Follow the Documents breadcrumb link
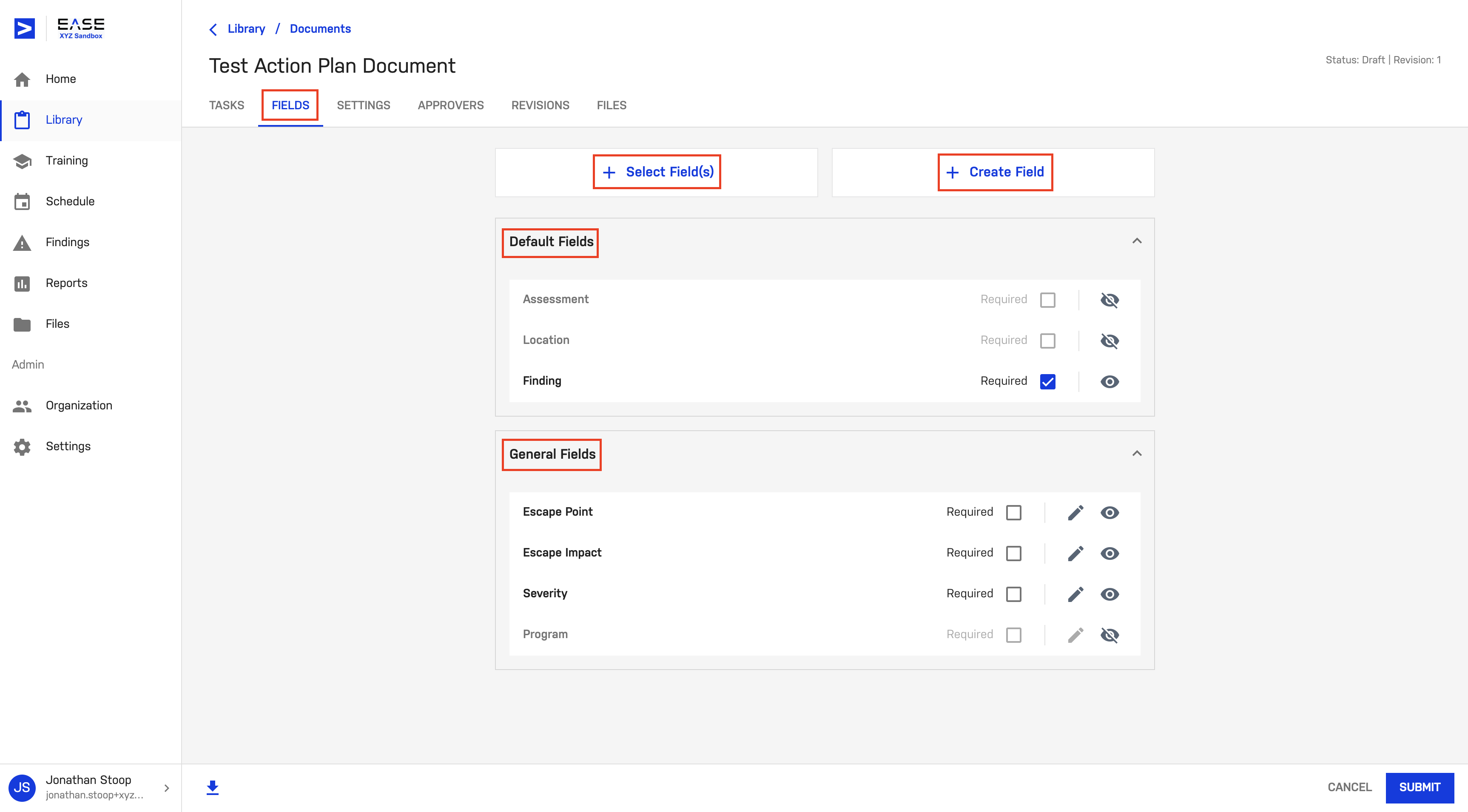The image size is (1468, 812). pyautogui.click(x=320, y=29)
